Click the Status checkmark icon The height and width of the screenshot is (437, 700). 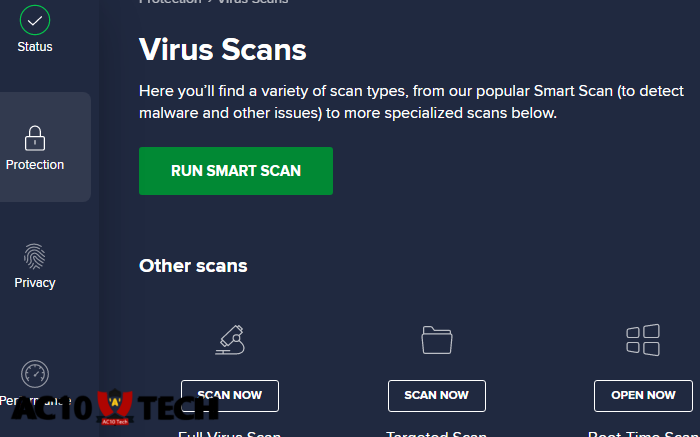(35, 19)
